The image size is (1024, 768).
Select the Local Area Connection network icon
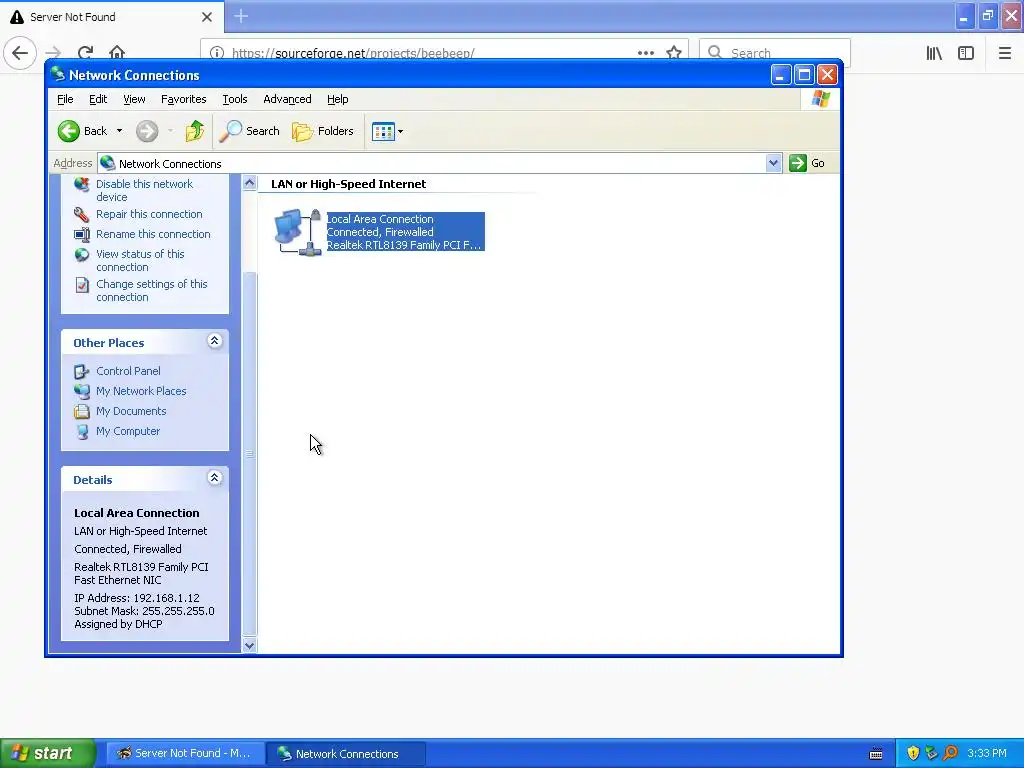point(298,232)
